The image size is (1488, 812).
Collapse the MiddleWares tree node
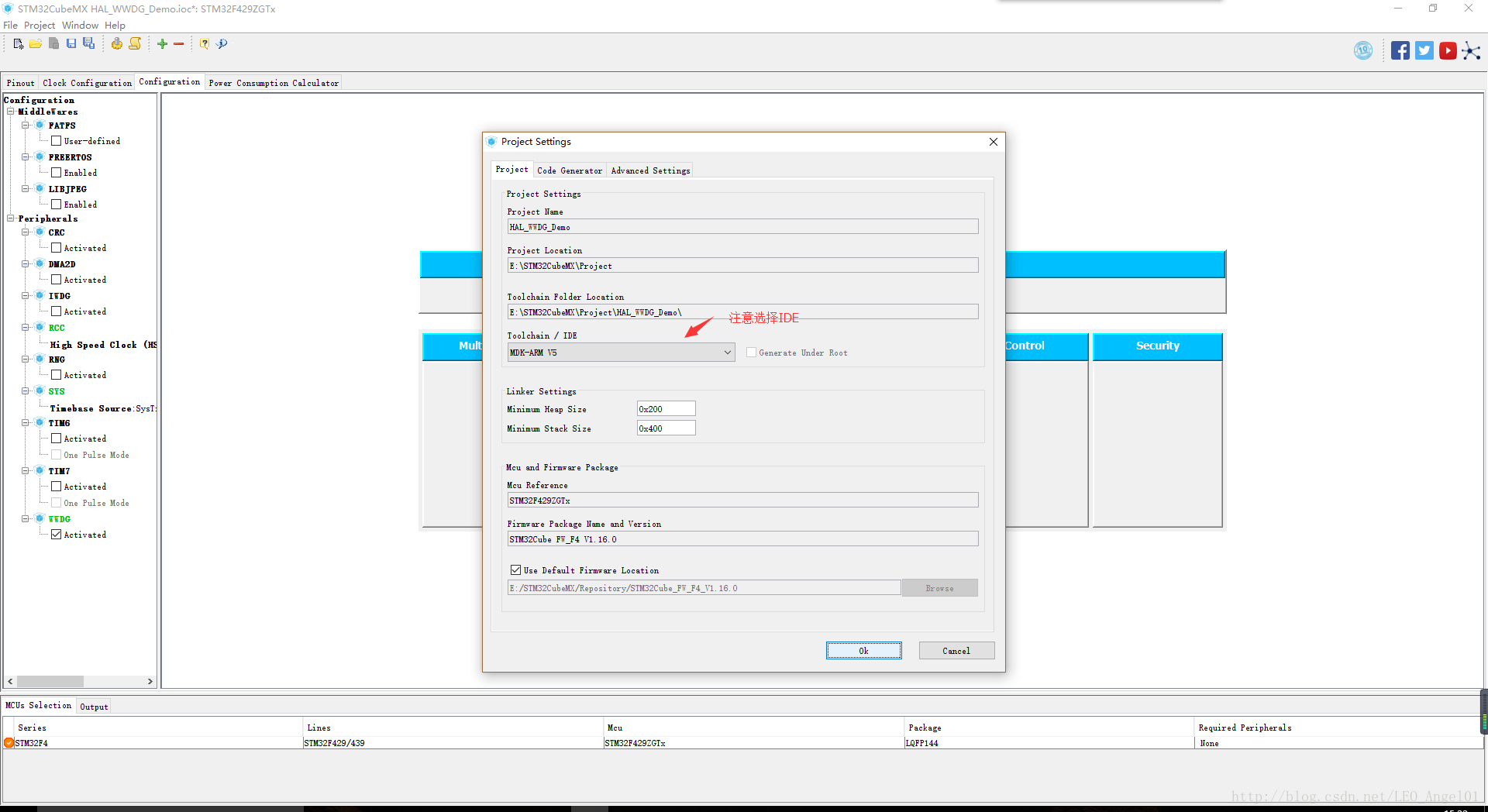[11, 112]
